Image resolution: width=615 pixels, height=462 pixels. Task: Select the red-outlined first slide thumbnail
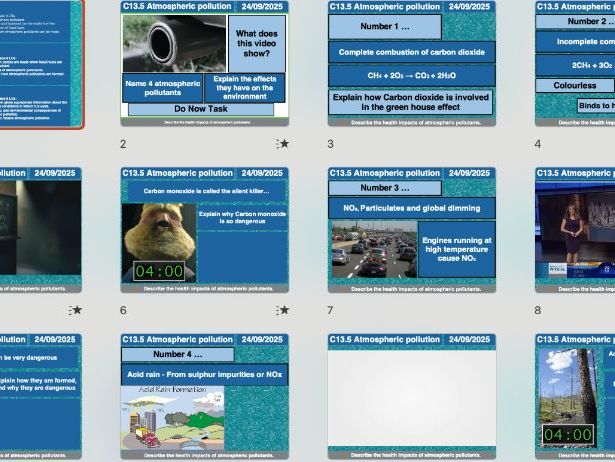click(x=41, y=64)
